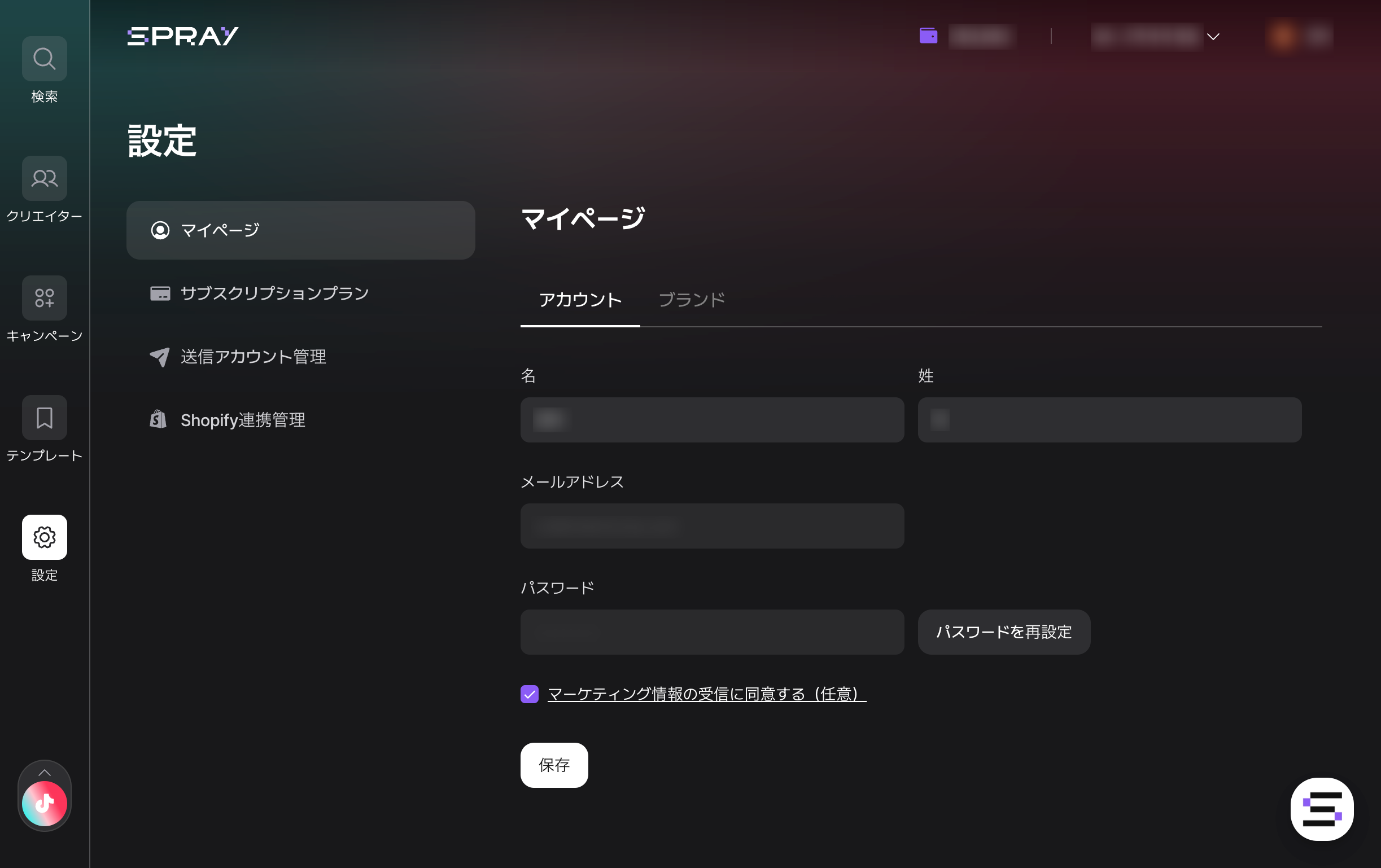Open the 検索 search icon in sidebar

coord(44,59)
